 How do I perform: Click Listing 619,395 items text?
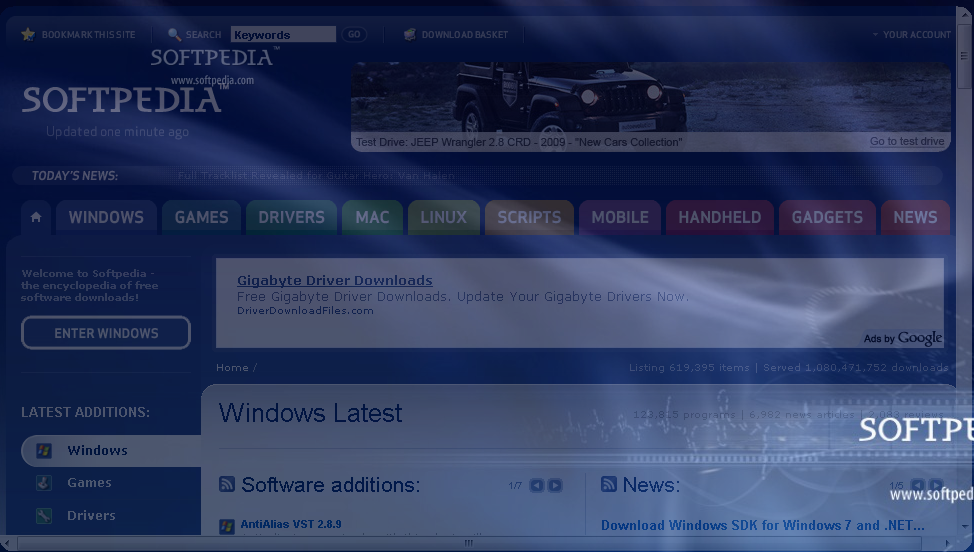(x=689, y=368)
